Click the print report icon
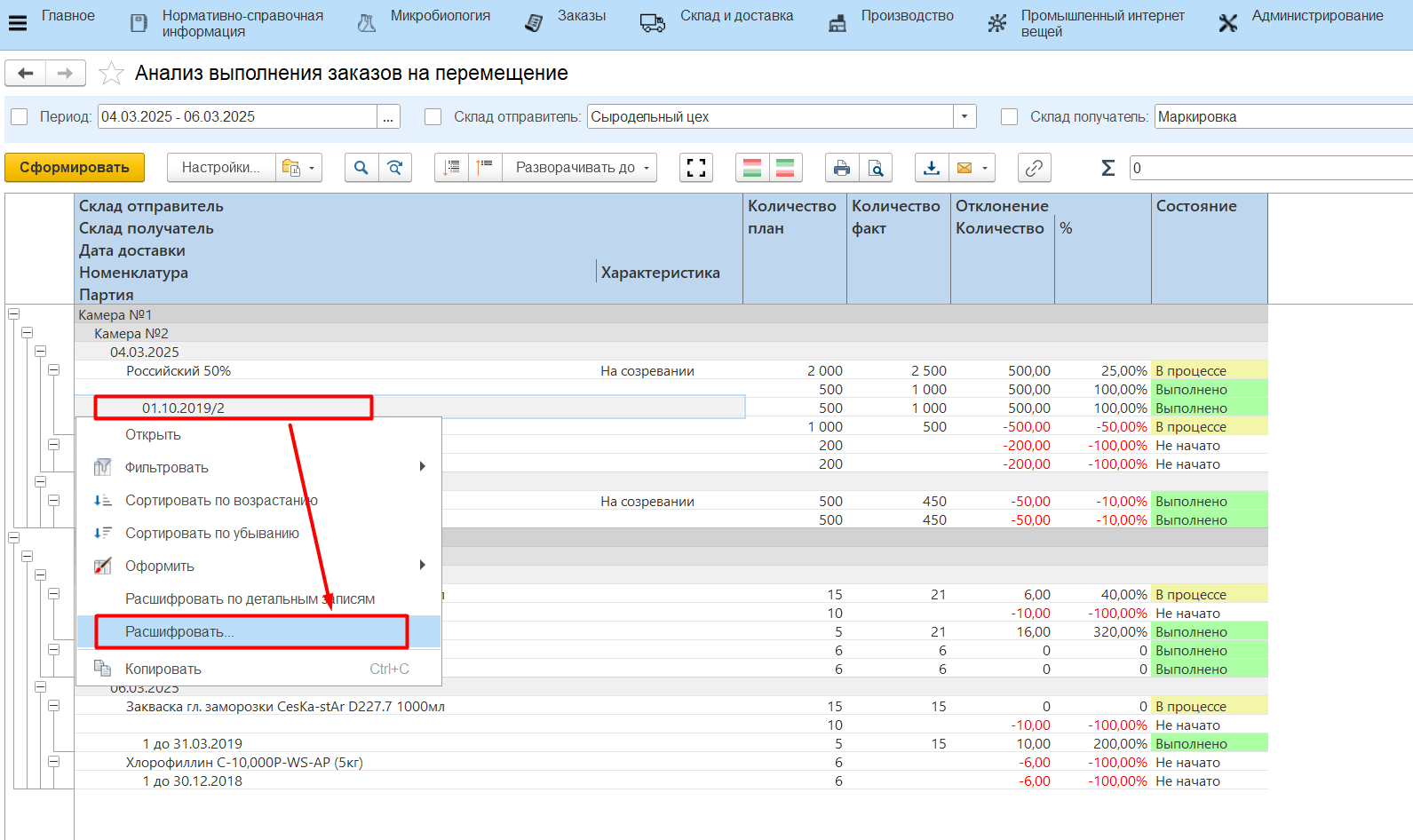 click(841, 168)
